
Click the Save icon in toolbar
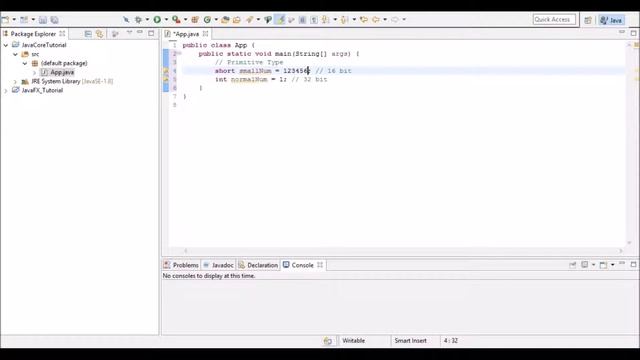pos(43,20)
